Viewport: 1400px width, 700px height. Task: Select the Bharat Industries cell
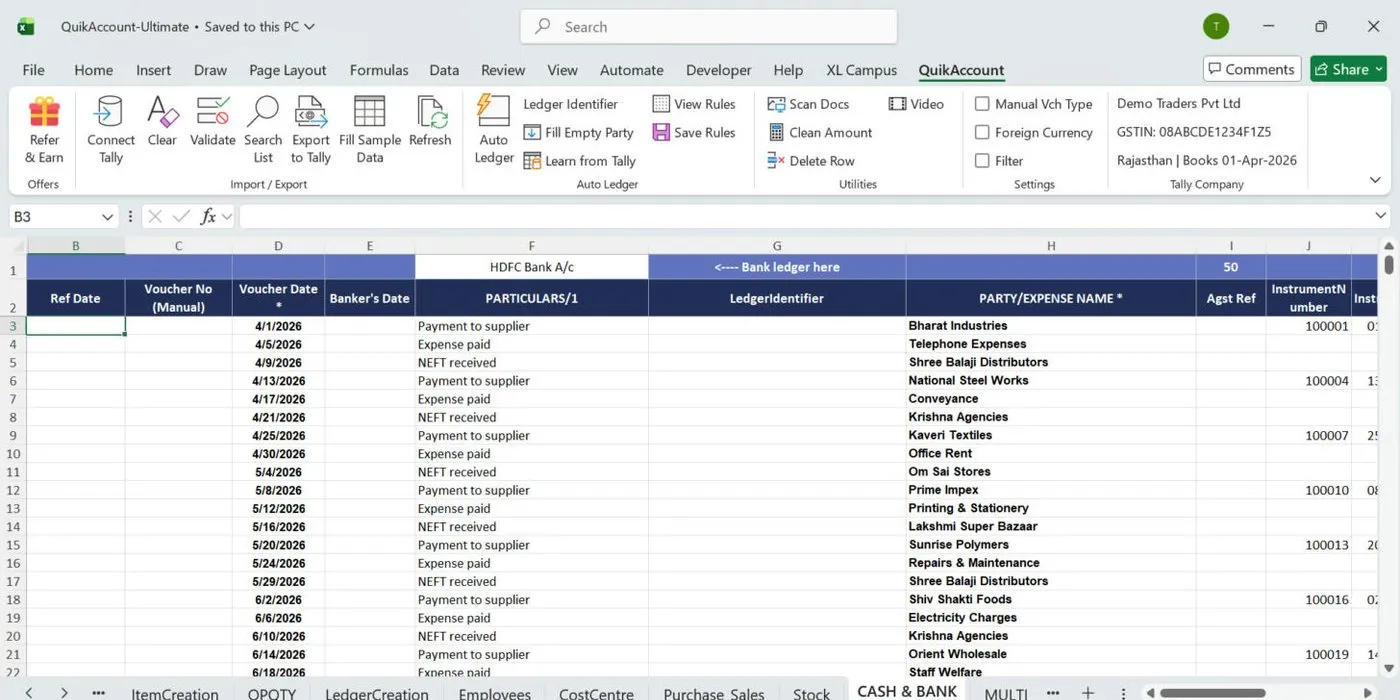1051,326
